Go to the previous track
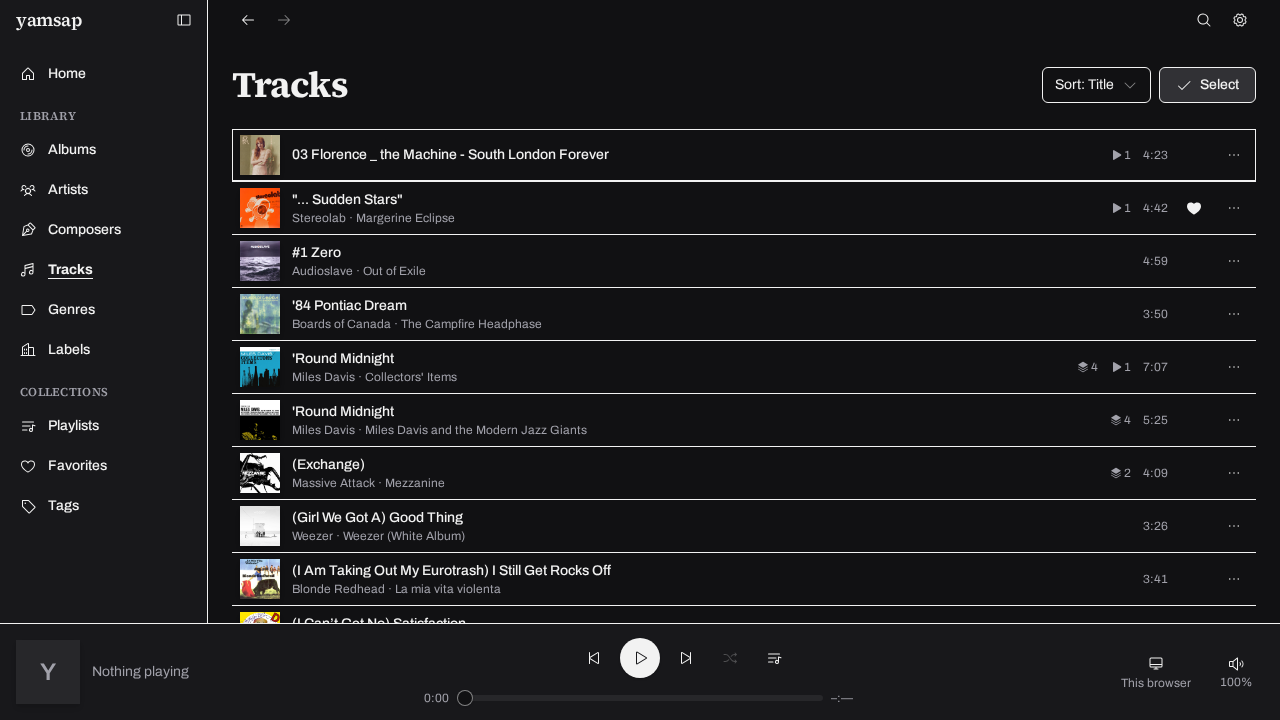This screenshot has width=1280, height=720. [x=594, y=658]
